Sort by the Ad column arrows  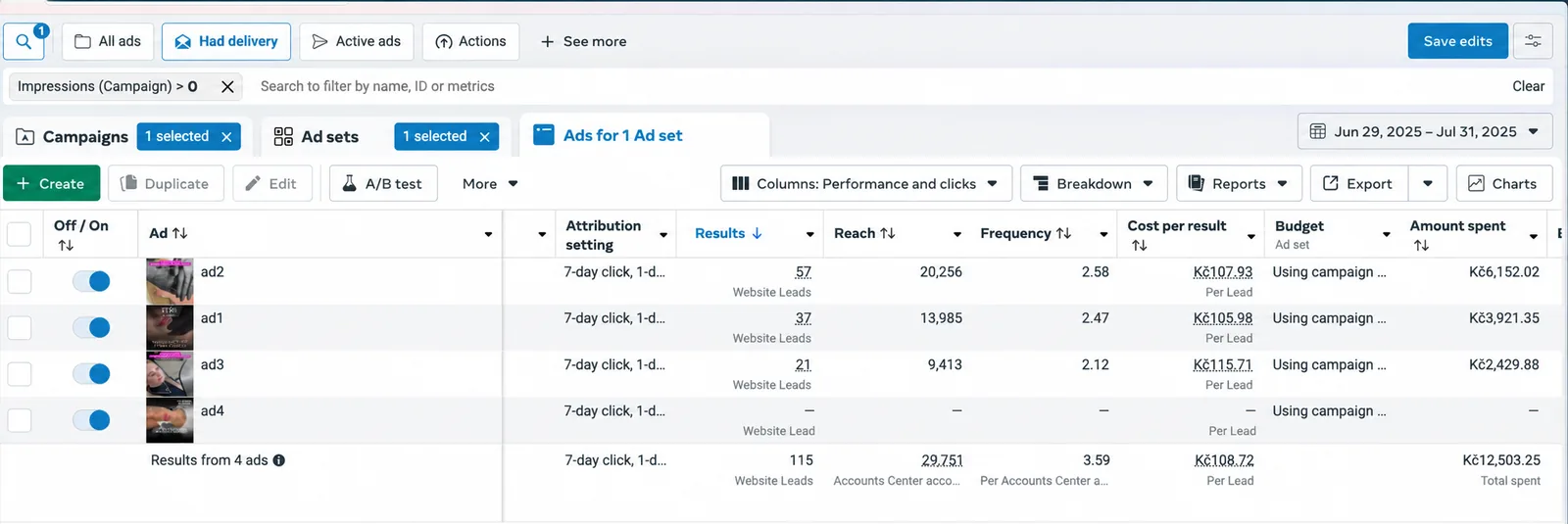click(x=180, y=233)
